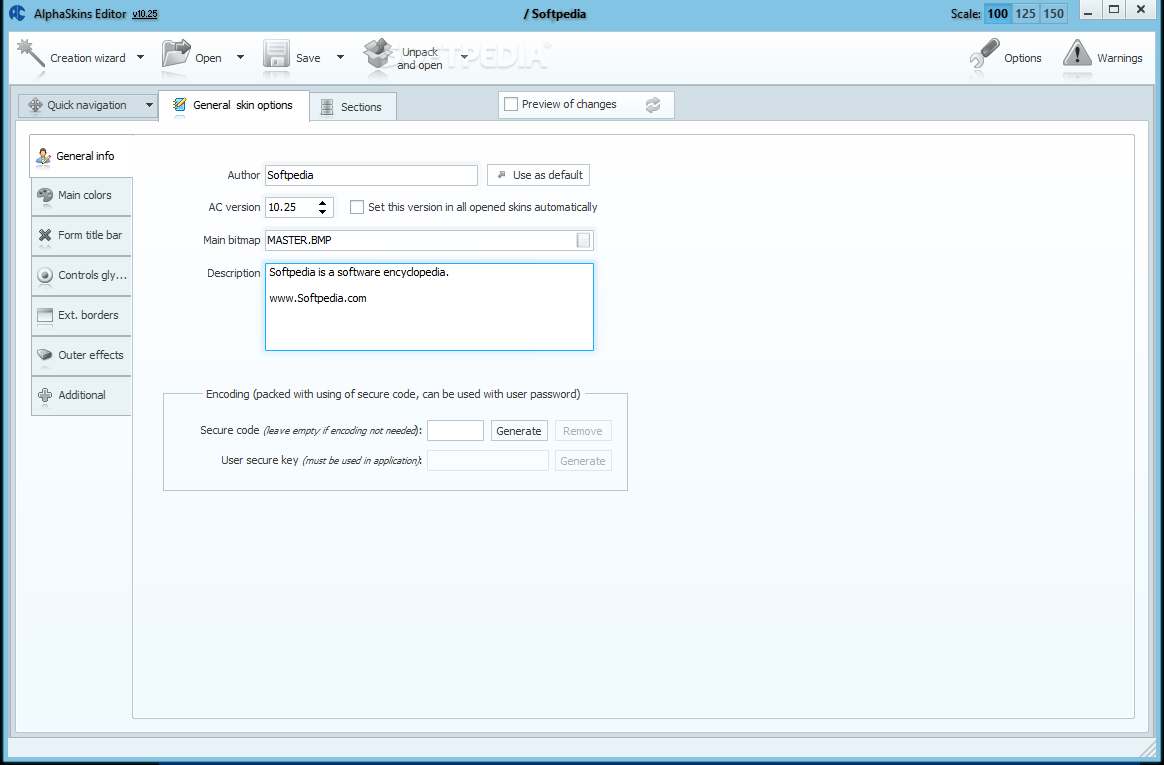Expand the Open dropdown arrow
The width and height of the screenshot is (1164, 765).
(240, 57)
